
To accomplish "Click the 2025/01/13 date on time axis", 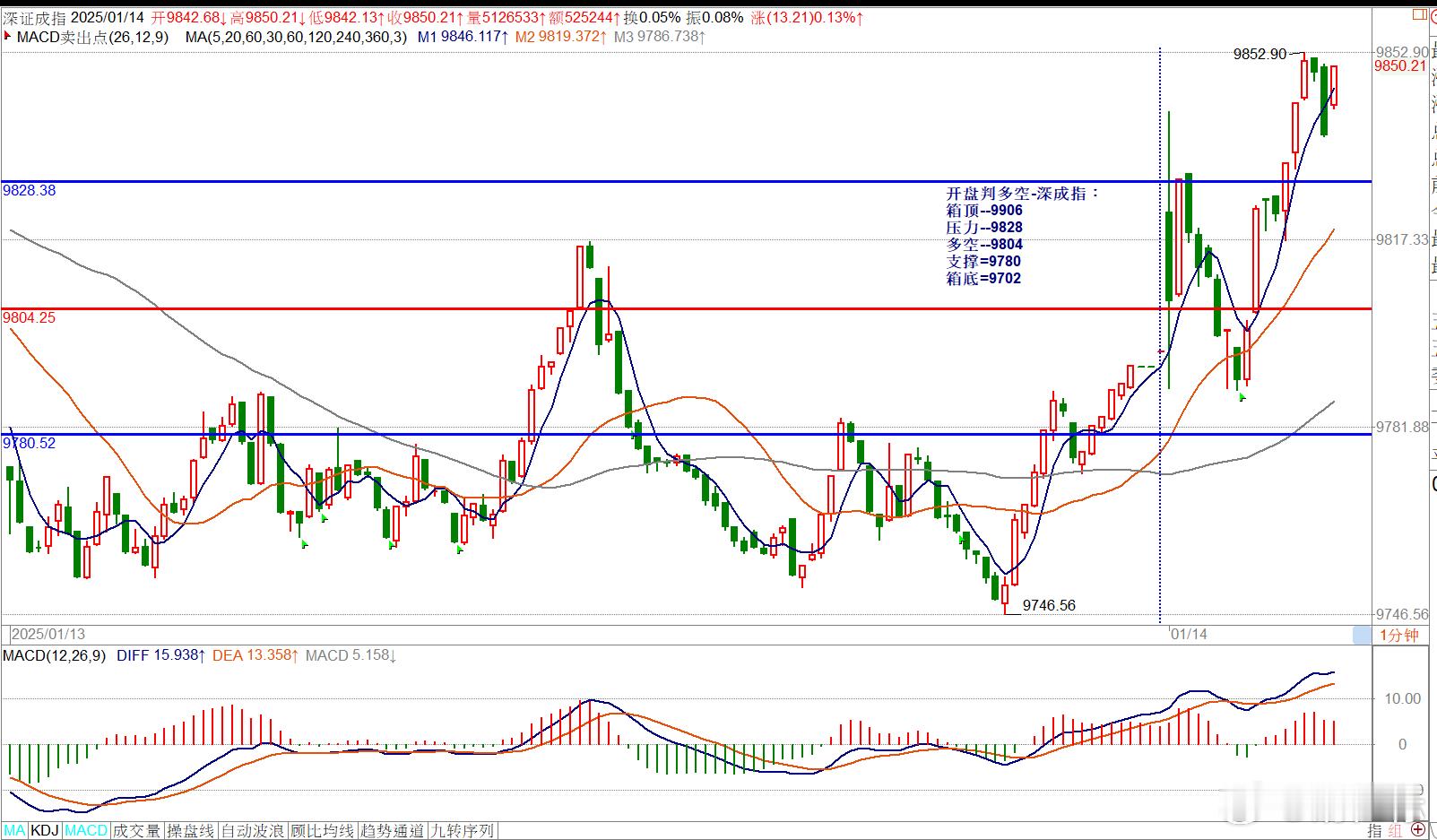I will coord(48,634).
